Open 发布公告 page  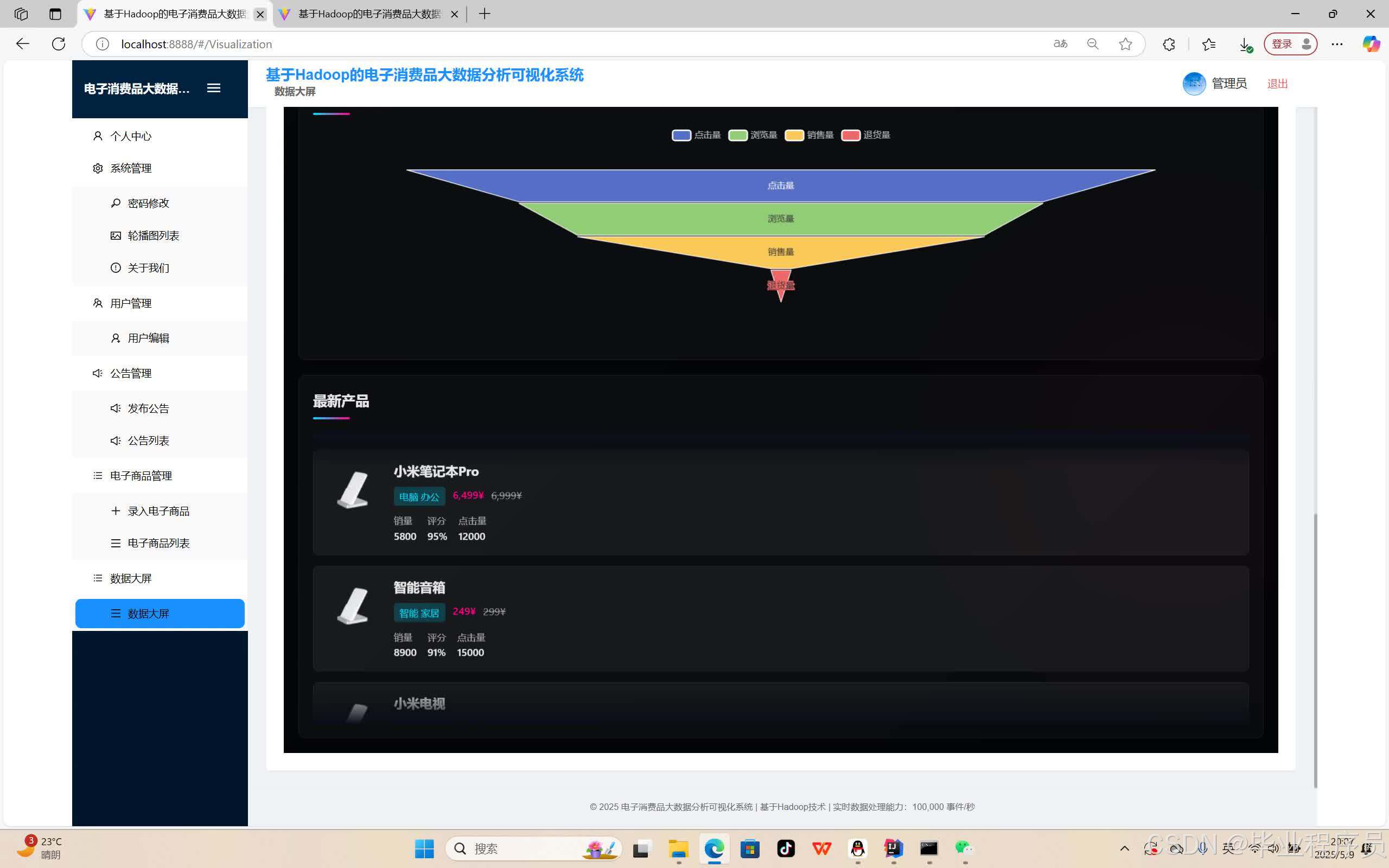160,408
